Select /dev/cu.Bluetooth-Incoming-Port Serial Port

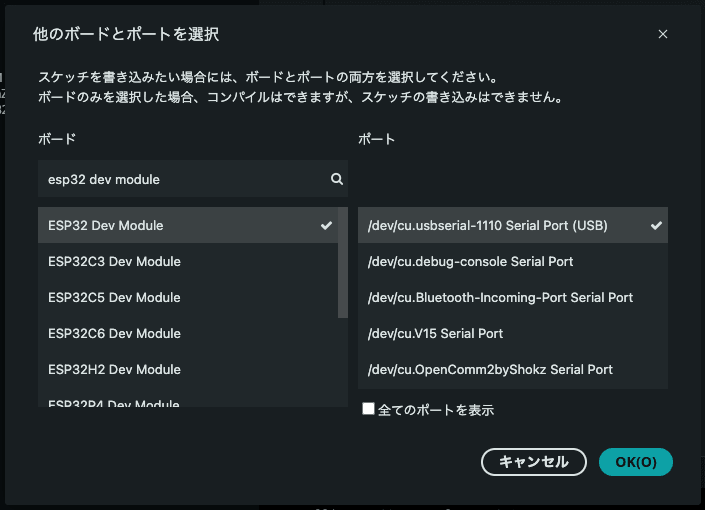tap(513, 297)
